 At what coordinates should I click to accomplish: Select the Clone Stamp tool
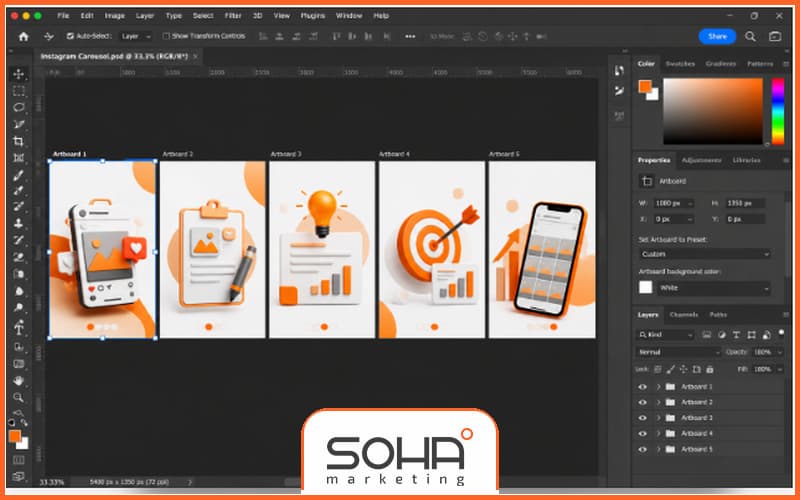[19, 223]
